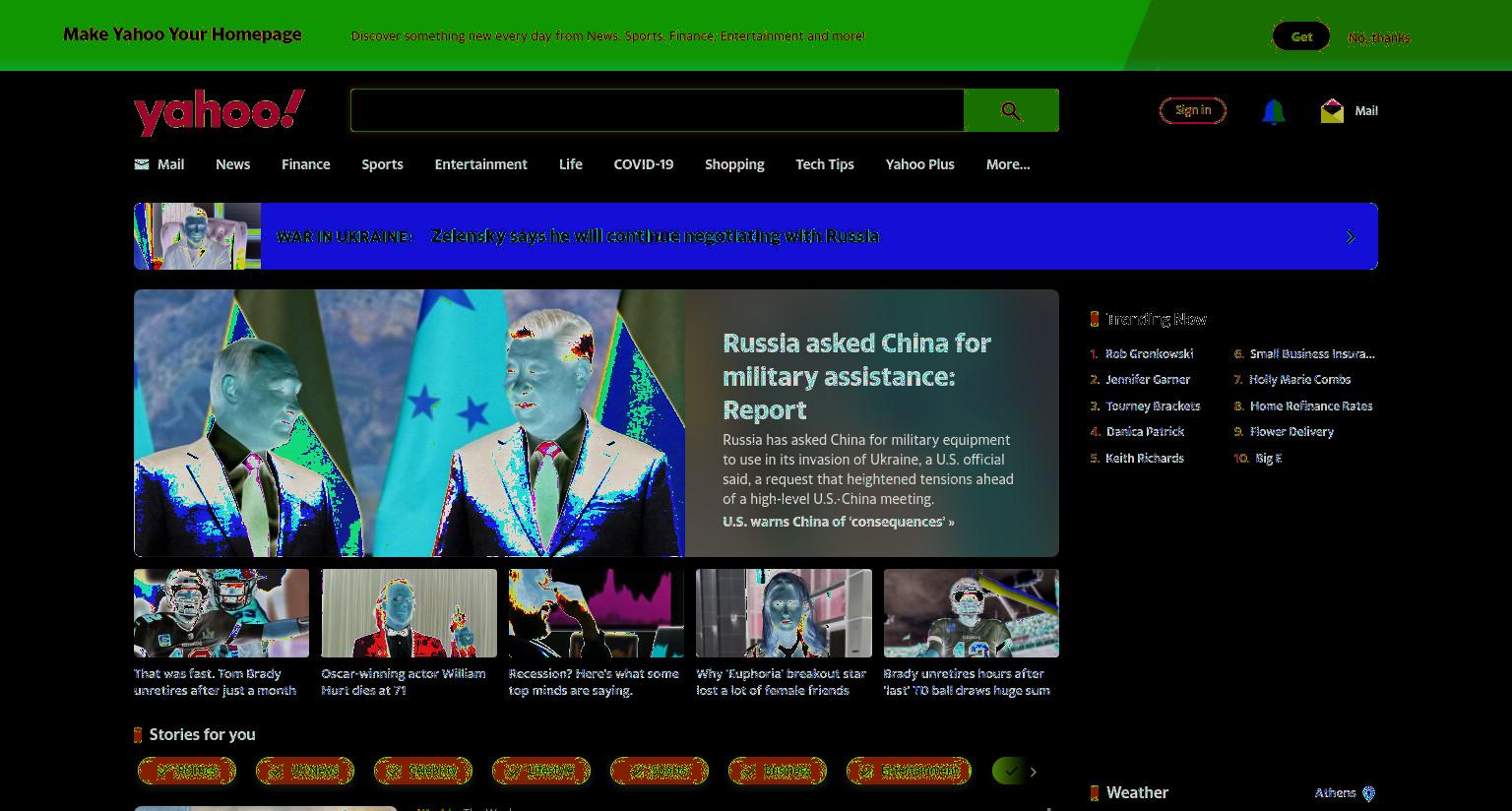Image resolution: width=1512 pixels, height=811 pixels.
Task: Open trending topic Danica Patrick
Action: tap(1145, 431)
